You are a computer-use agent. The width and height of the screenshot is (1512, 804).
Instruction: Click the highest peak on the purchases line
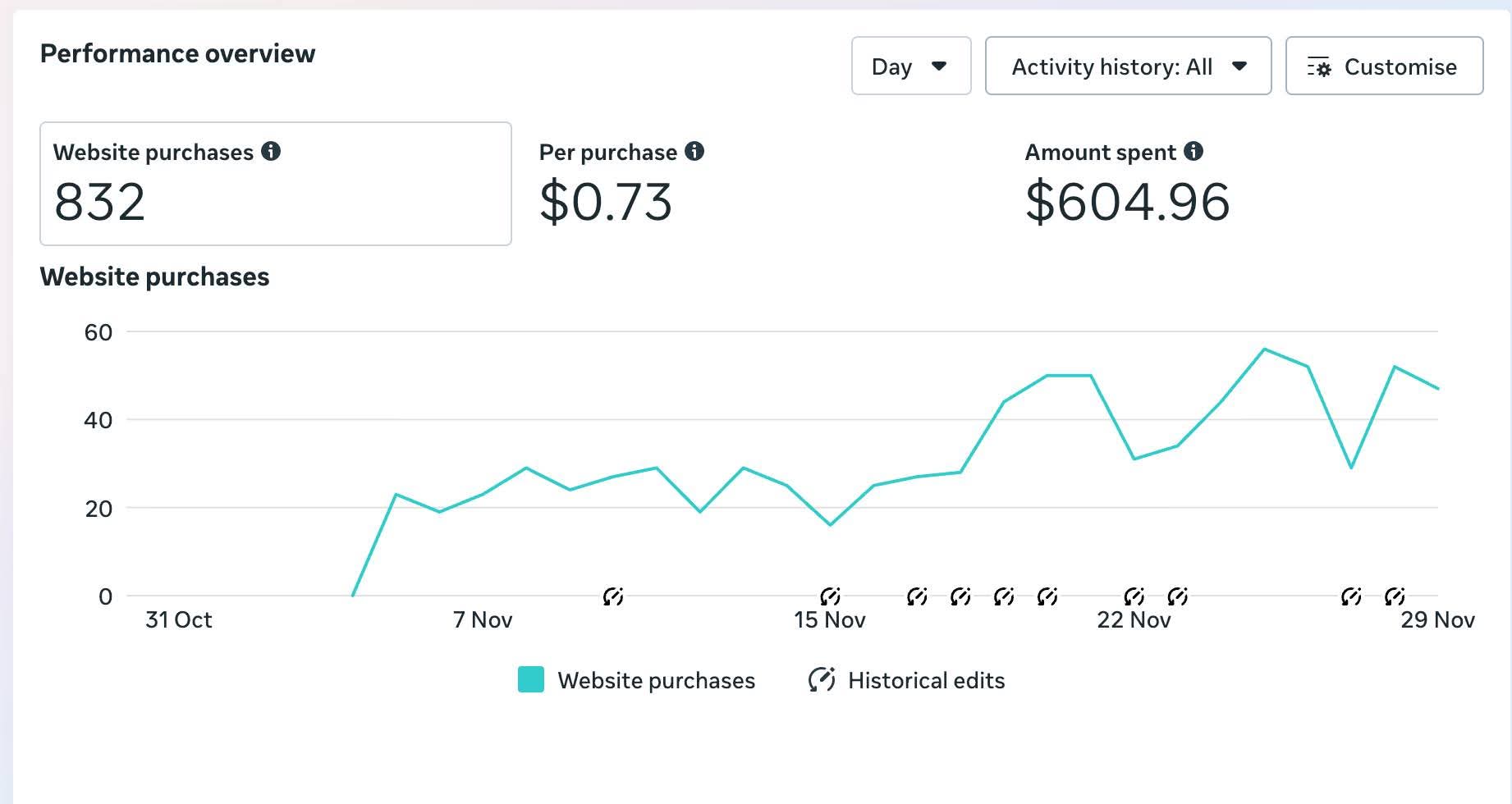tap(1264, 349)
